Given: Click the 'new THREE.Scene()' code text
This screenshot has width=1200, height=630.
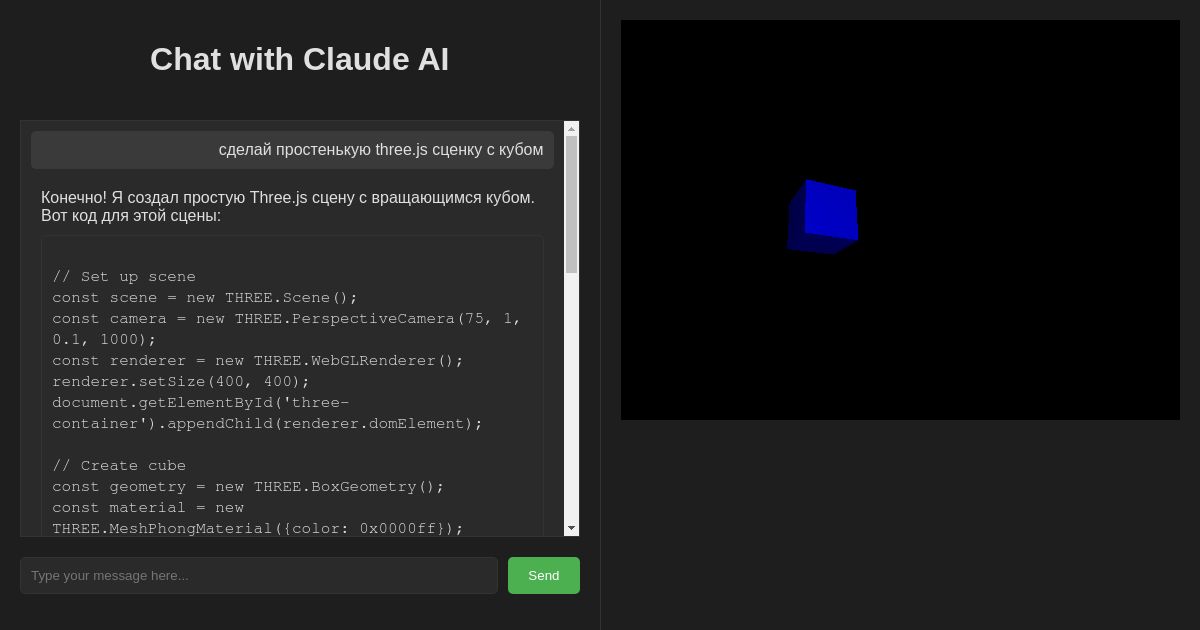Looking at the screenshot, I should click(272, 297).
